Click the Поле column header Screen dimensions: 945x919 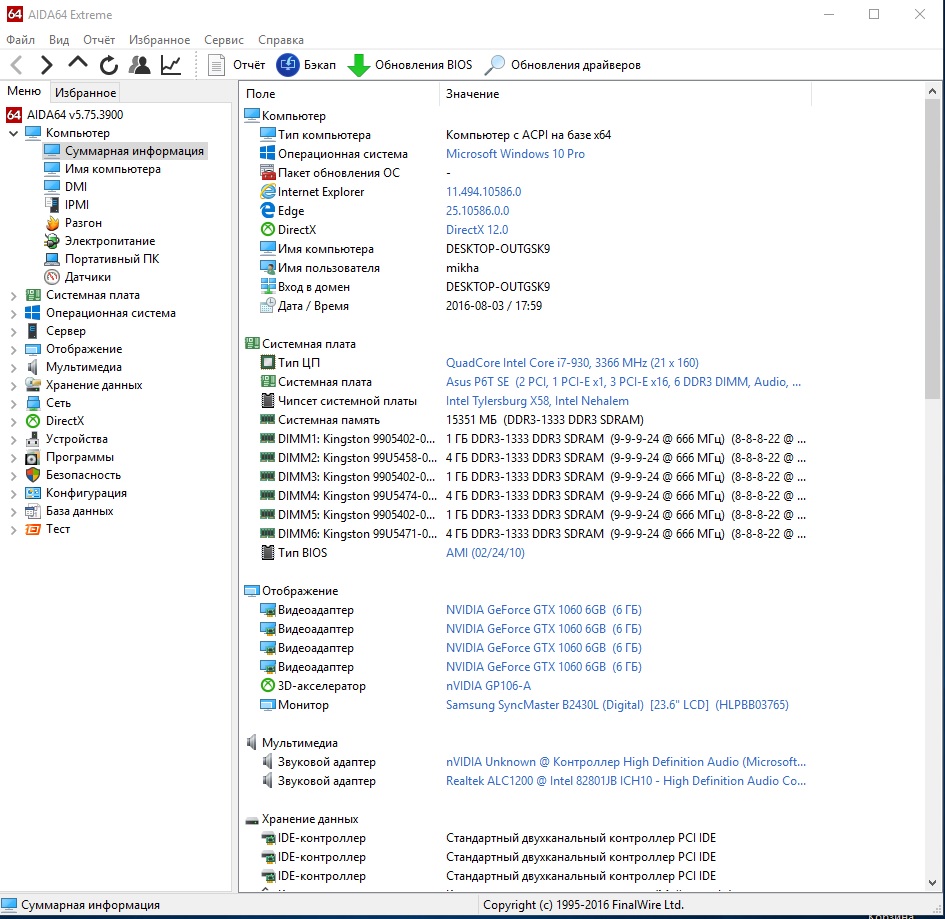click(340, 94)
